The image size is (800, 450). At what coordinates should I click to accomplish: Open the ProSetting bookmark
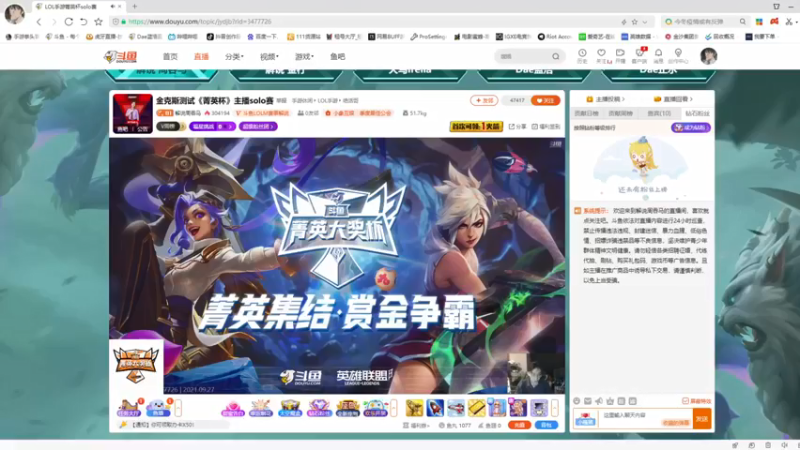point(429,37)
